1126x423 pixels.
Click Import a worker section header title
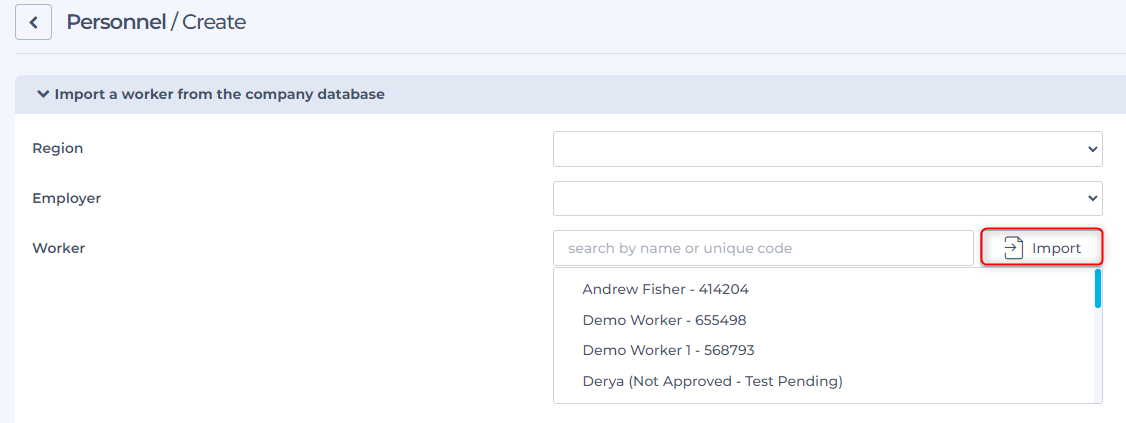pyautogui.click(x=219, y=94)
